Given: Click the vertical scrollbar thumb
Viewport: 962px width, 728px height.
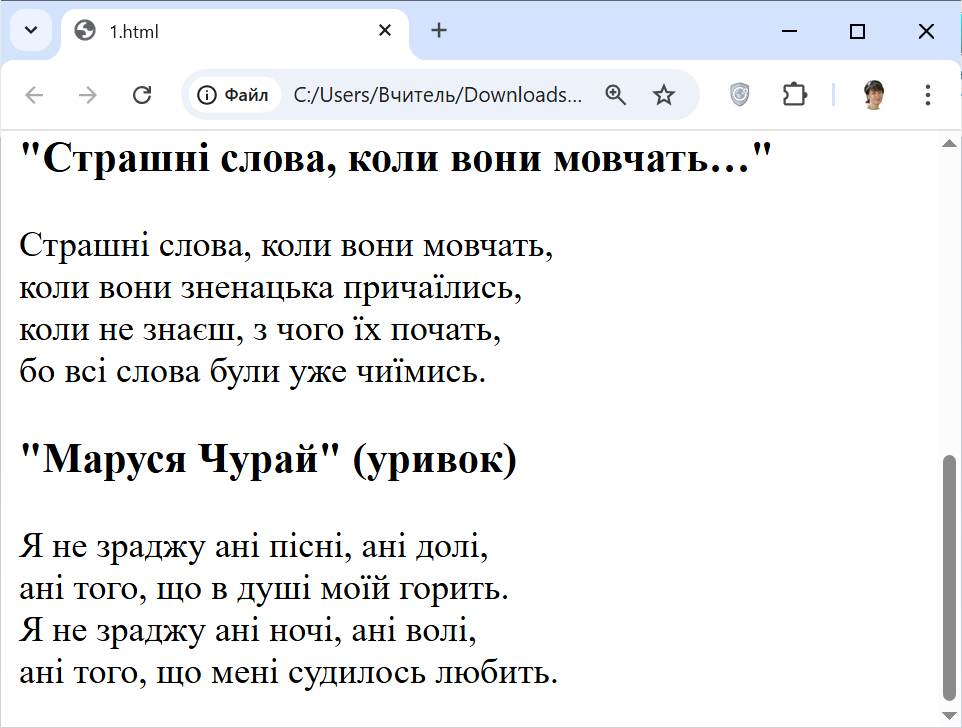Looking at the screenshot, I should coord(949,578).
